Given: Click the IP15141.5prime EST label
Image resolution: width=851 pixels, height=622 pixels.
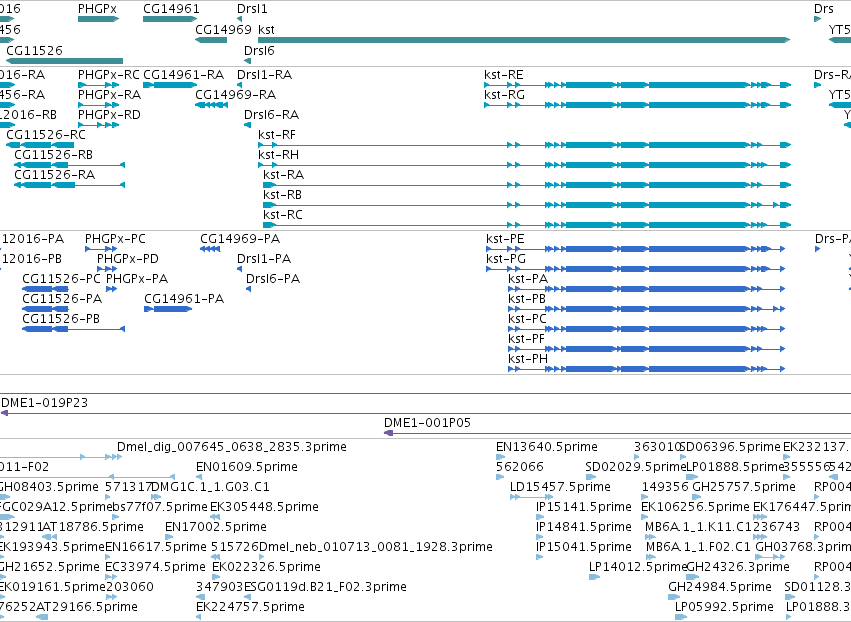Looking at the screenshot, I should tap(583, 507).
